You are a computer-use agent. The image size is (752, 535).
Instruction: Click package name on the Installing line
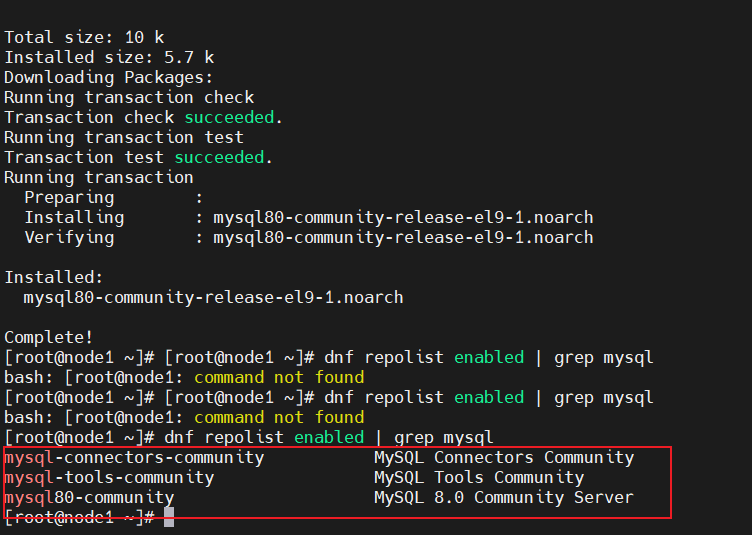(x=403, y=218)
